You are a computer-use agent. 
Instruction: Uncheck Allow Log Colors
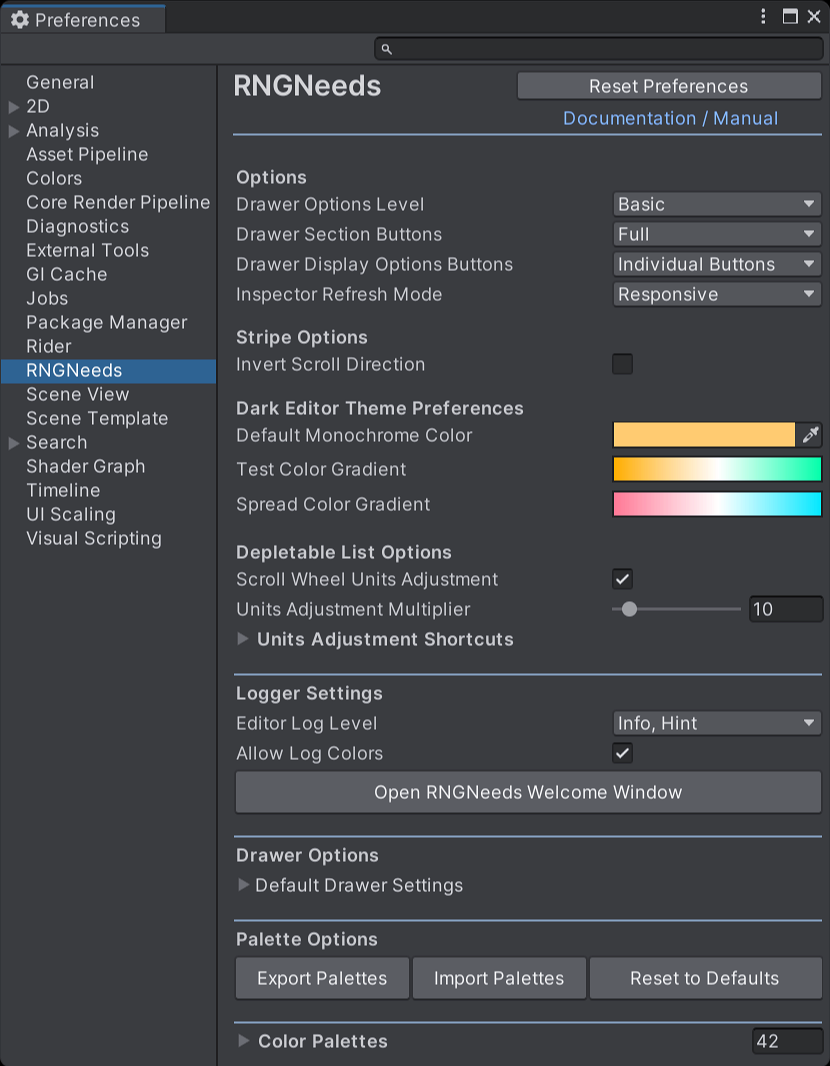click(622, 753)
